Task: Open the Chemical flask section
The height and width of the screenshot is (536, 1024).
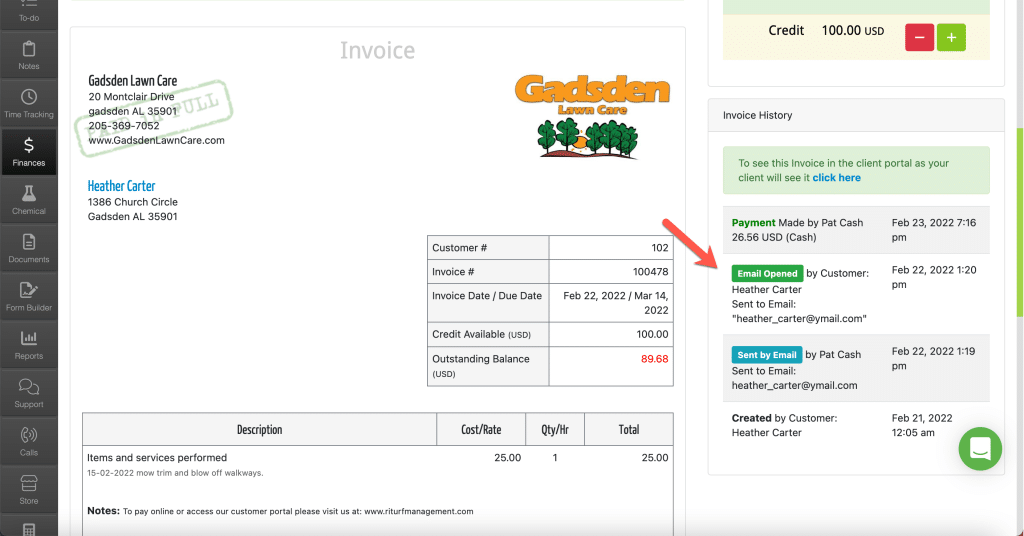Action: [29, 200]
